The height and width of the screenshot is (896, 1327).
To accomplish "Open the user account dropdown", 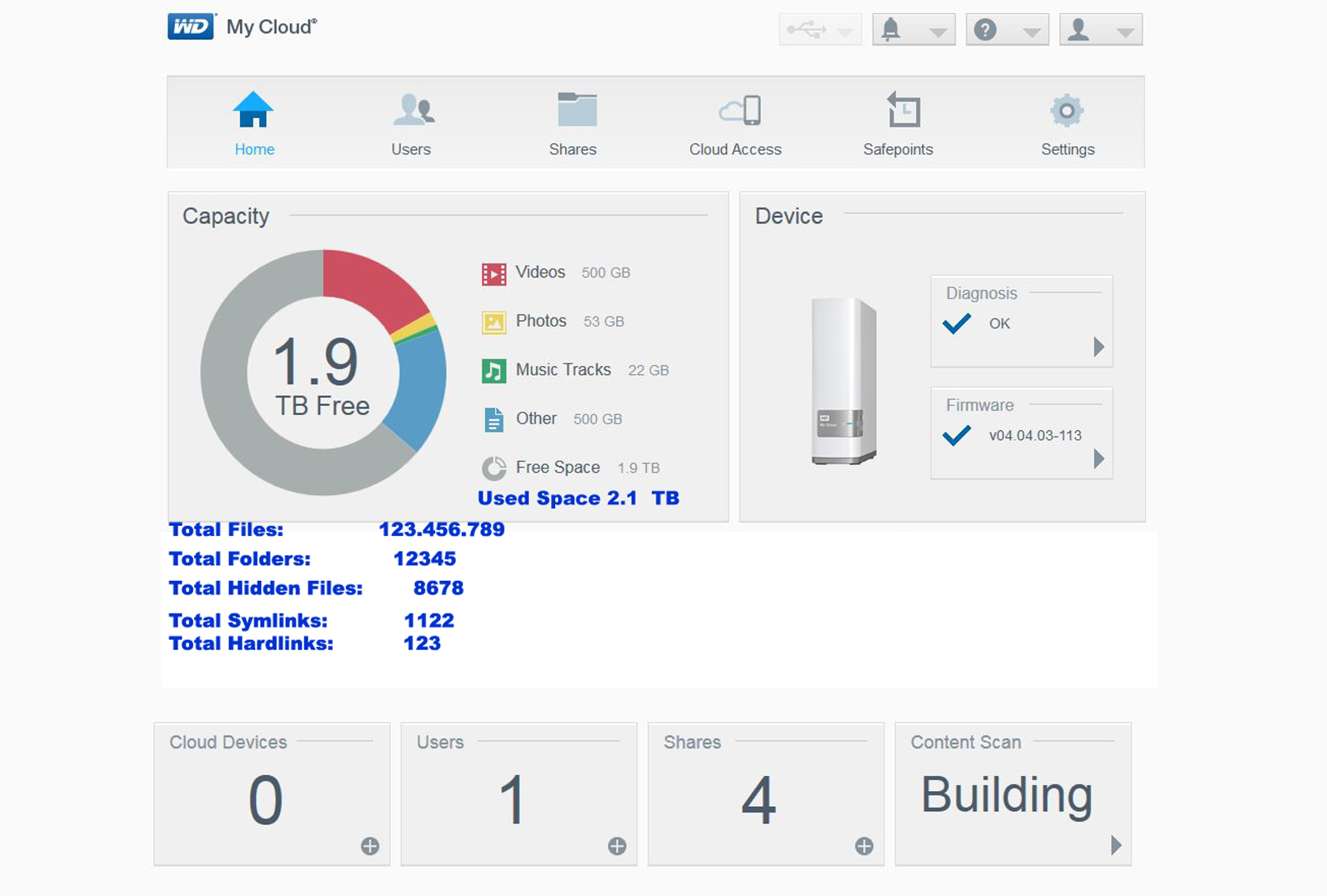I will [x=1100, y=30].
